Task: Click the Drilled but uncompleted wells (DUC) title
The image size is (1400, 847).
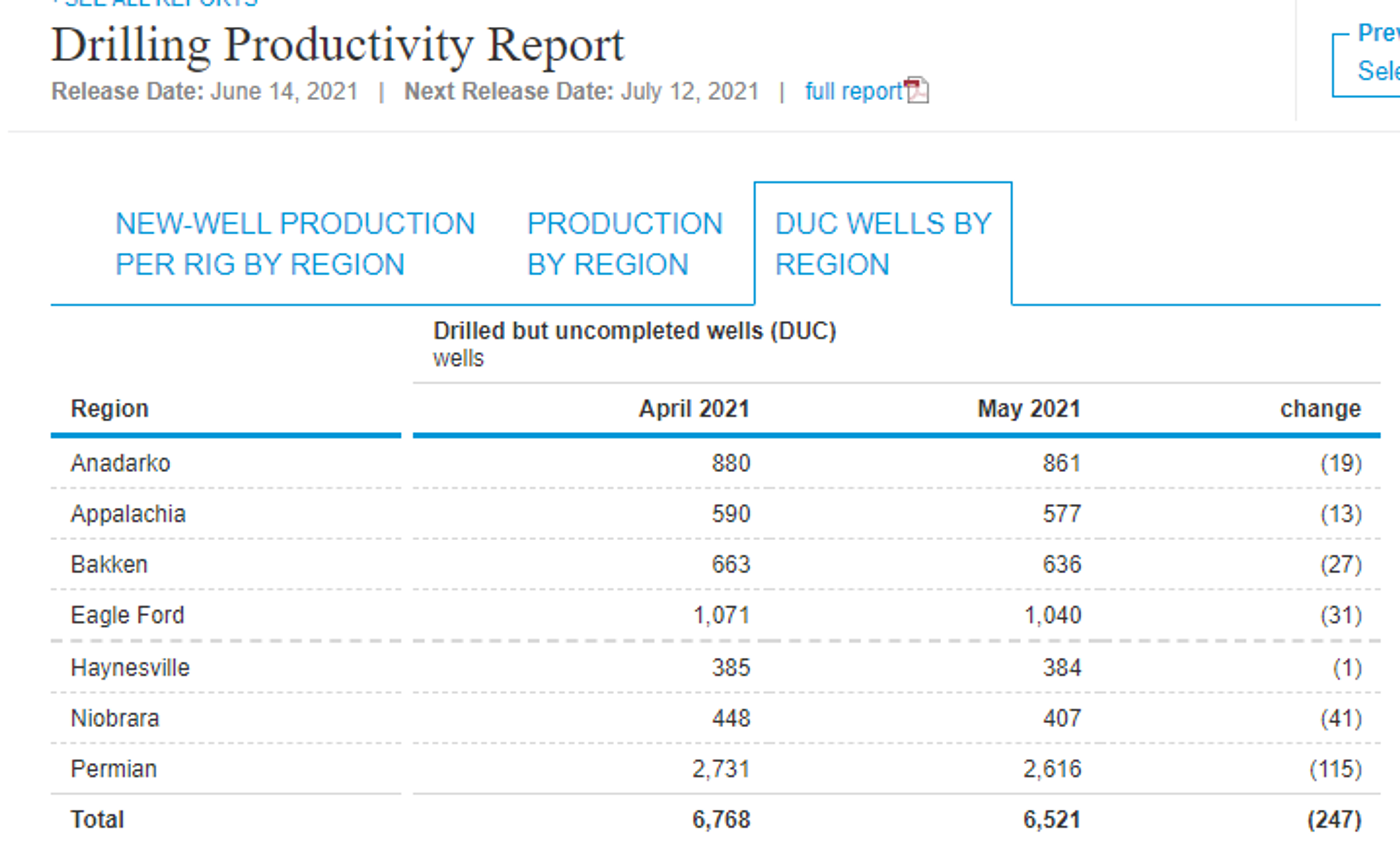Action: coord(635,331)
